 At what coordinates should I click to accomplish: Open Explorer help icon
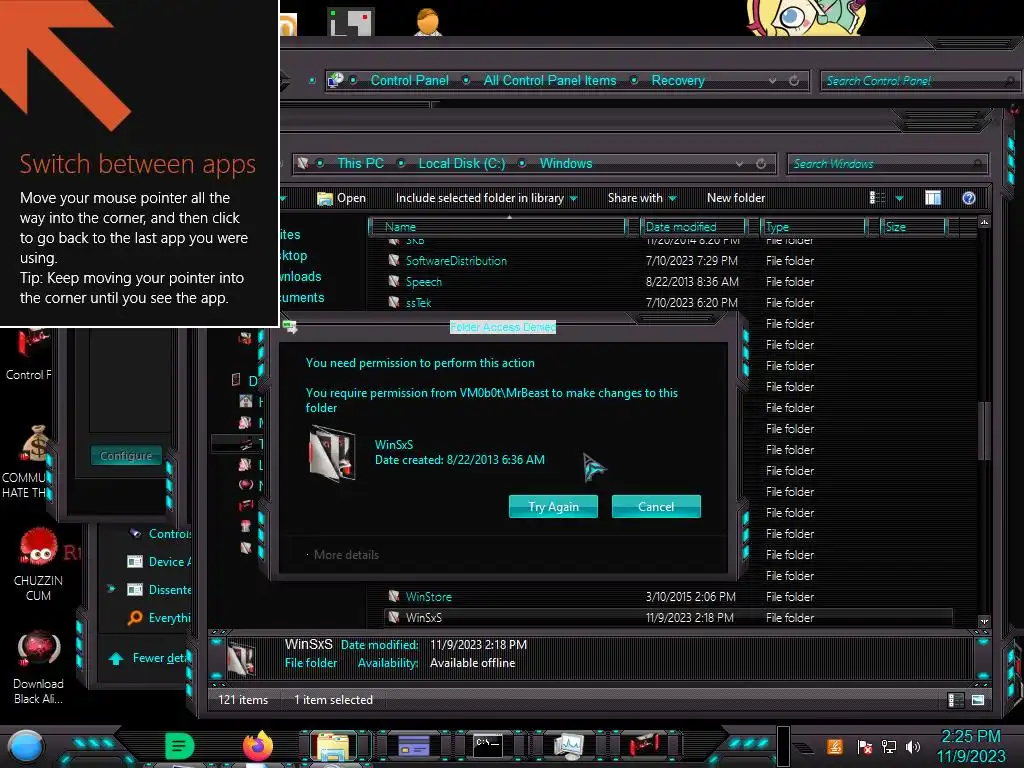[969, 198]
